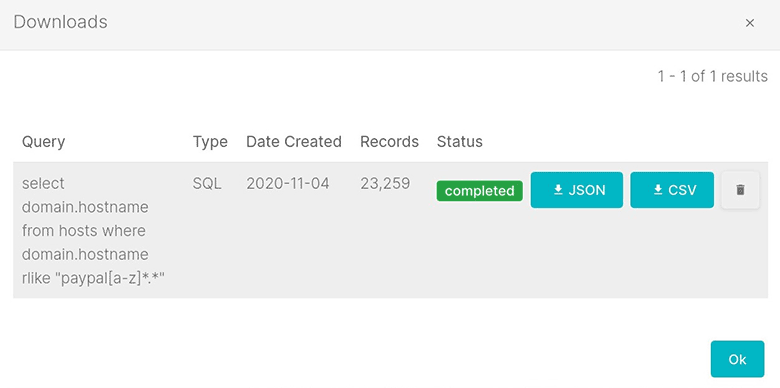
Task: Click the Date Created column header
Action: (x=293, y=142)
